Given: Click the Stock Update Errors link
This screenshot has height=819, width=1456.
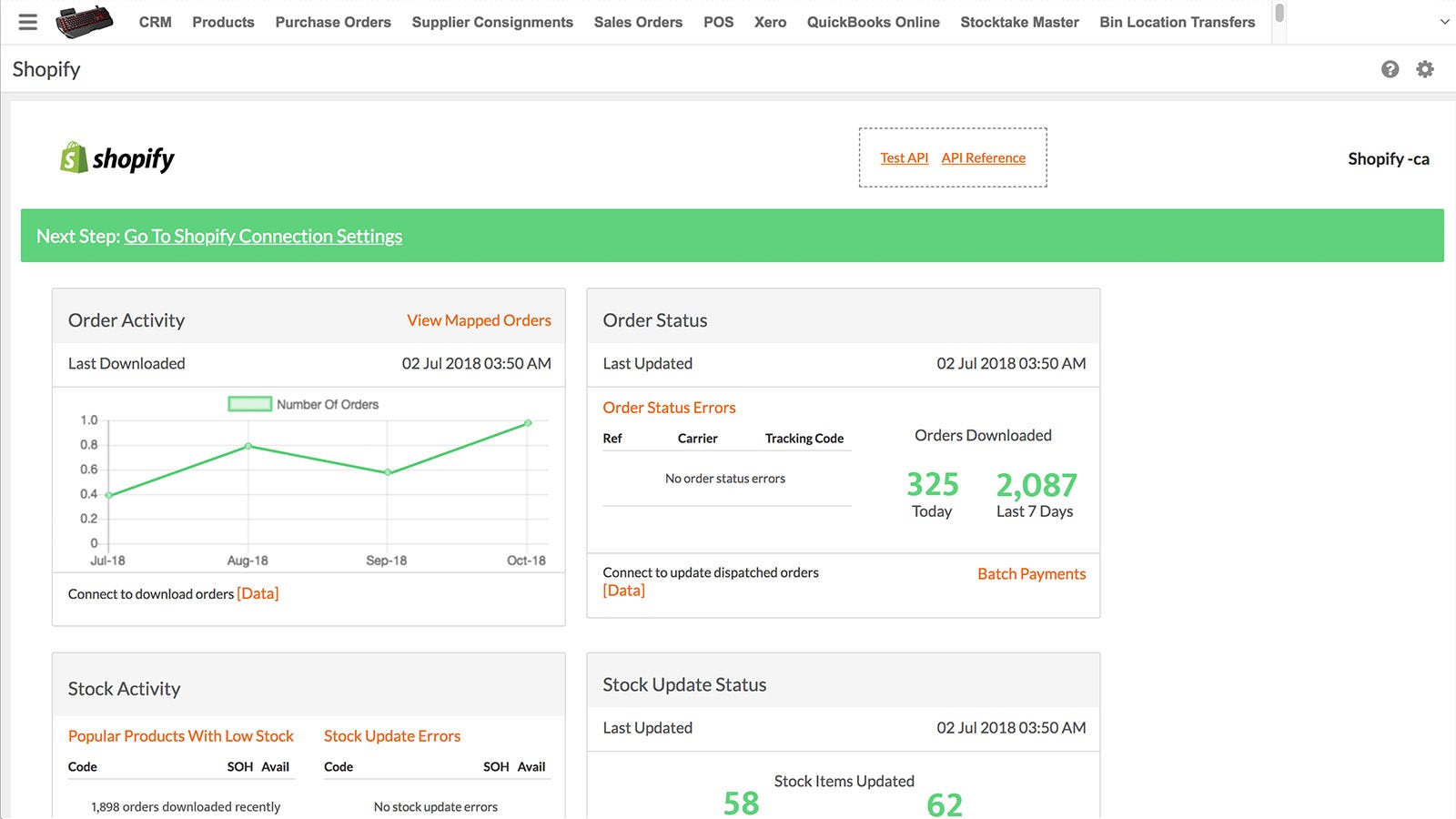Looking at the screenshot, I should coord(392,736).
